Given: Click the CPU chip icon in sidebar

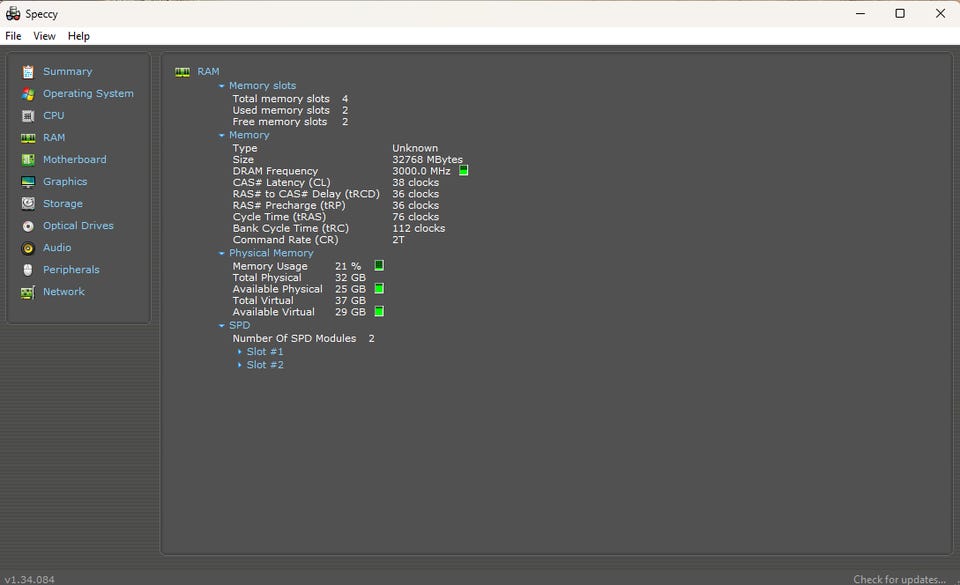Looking at the screenshot, I should tap(28, 116).
